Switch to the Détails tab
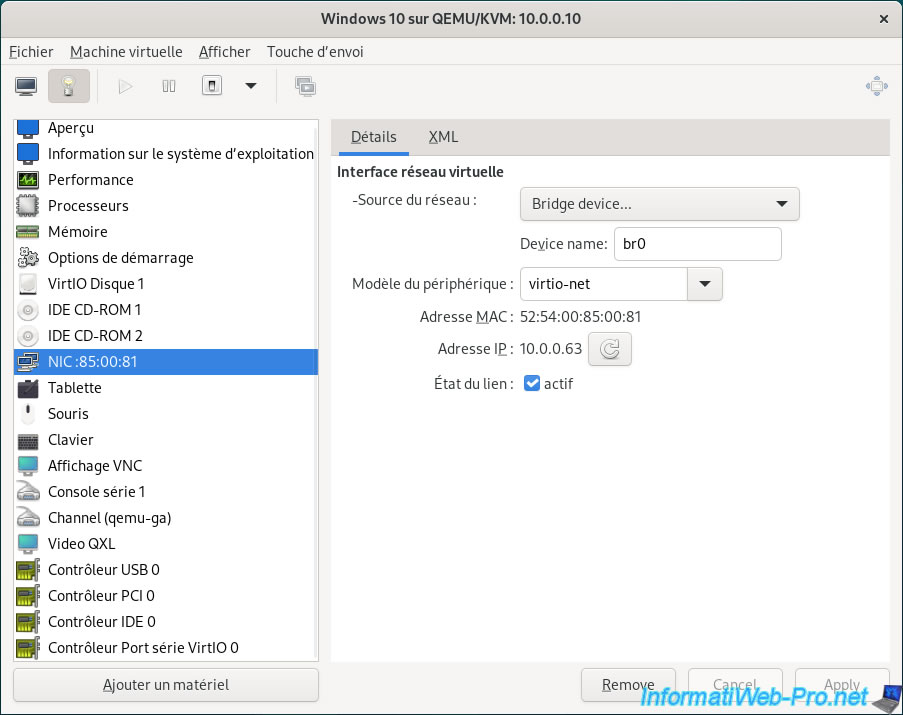The width and height of the screenshot is (903, 715). click(374, 137)
